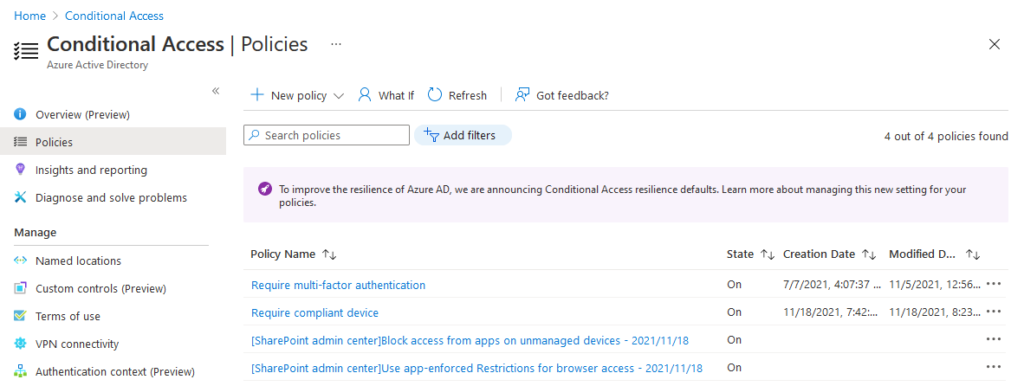This screenshot has height=386, width=1024.
Task: Click the Overview (Preview) info icon
Action: pyautogui.click(x=20, y=114)
